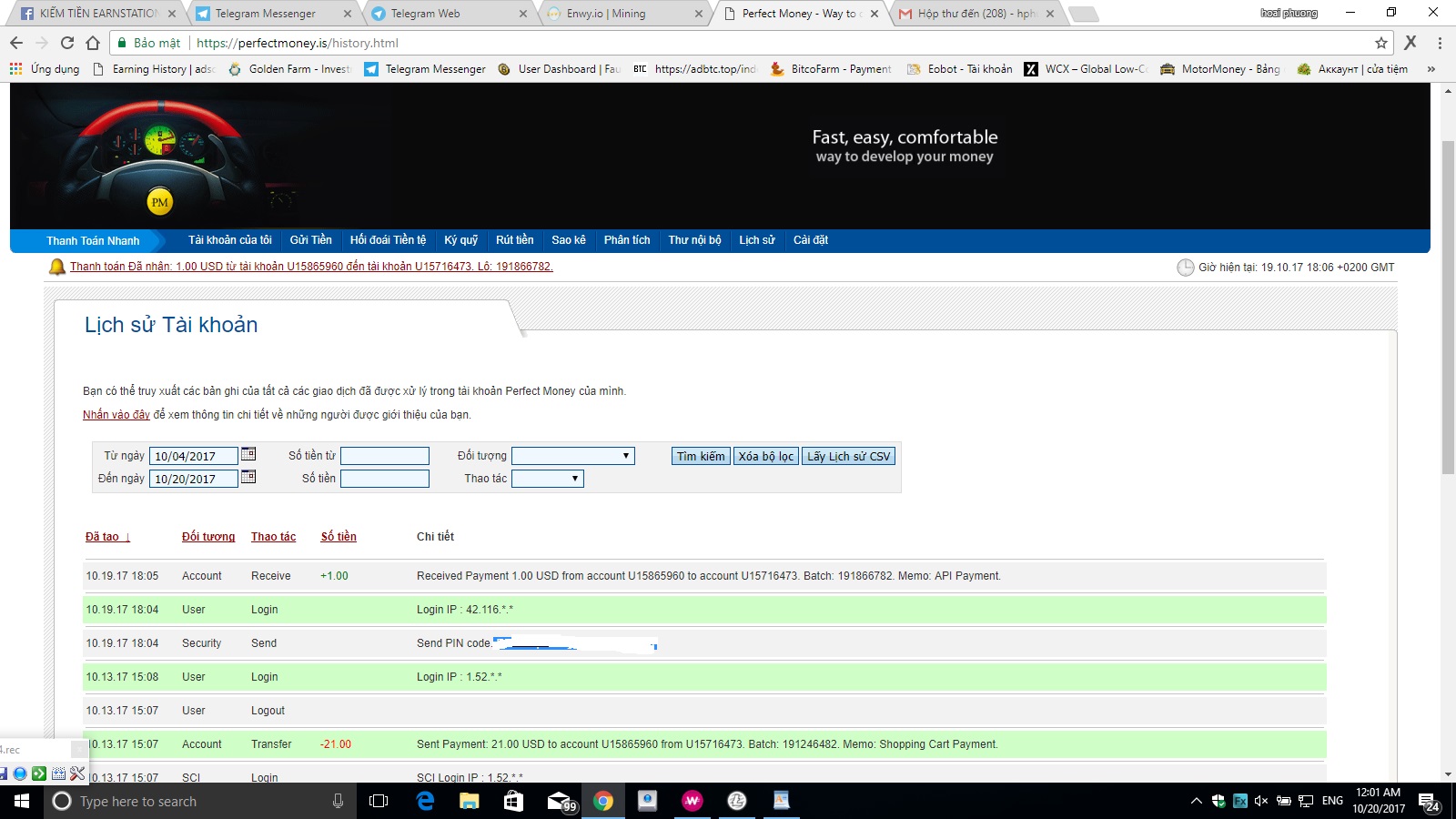Viewport: 1456px width, 819px height.
Task: Launch Microsoft Edge from the taskbar
Action: coord(425,801)
